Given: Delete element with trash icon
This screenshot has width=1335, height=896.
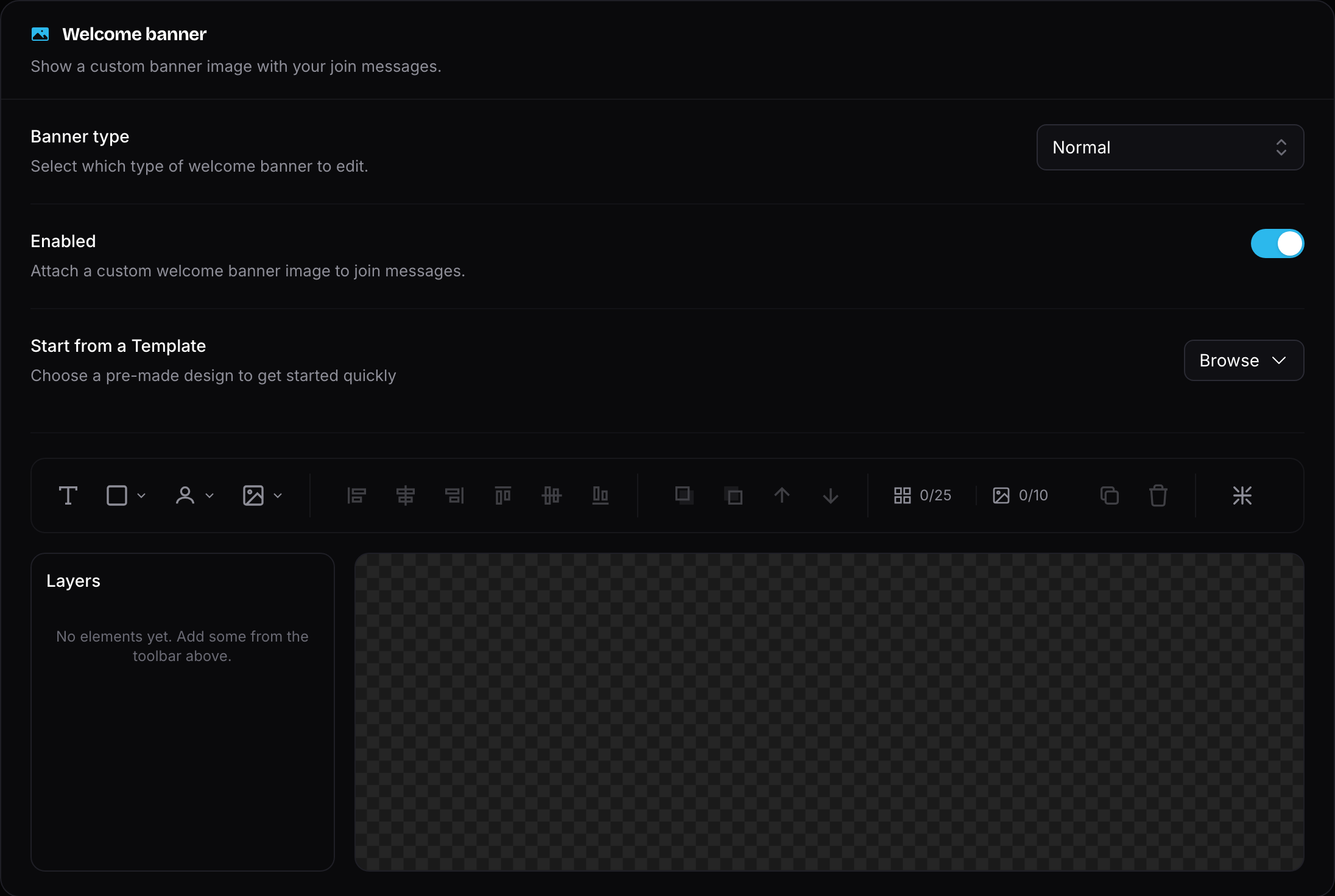Looking at the screenshot, I should tap(1158, 495).
